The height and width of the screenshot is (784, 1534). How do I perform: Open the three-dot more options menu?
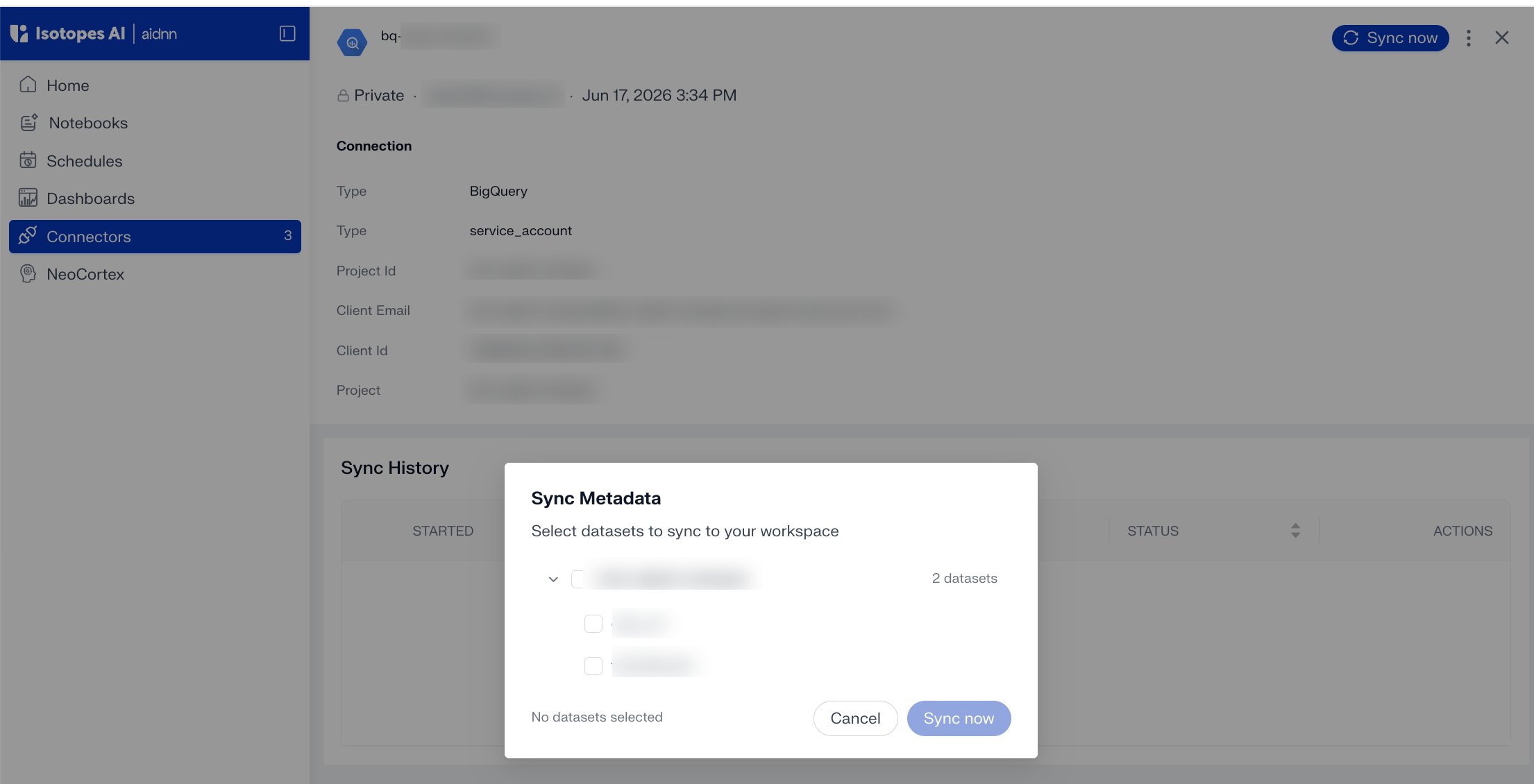click(x=1469, y=38)
